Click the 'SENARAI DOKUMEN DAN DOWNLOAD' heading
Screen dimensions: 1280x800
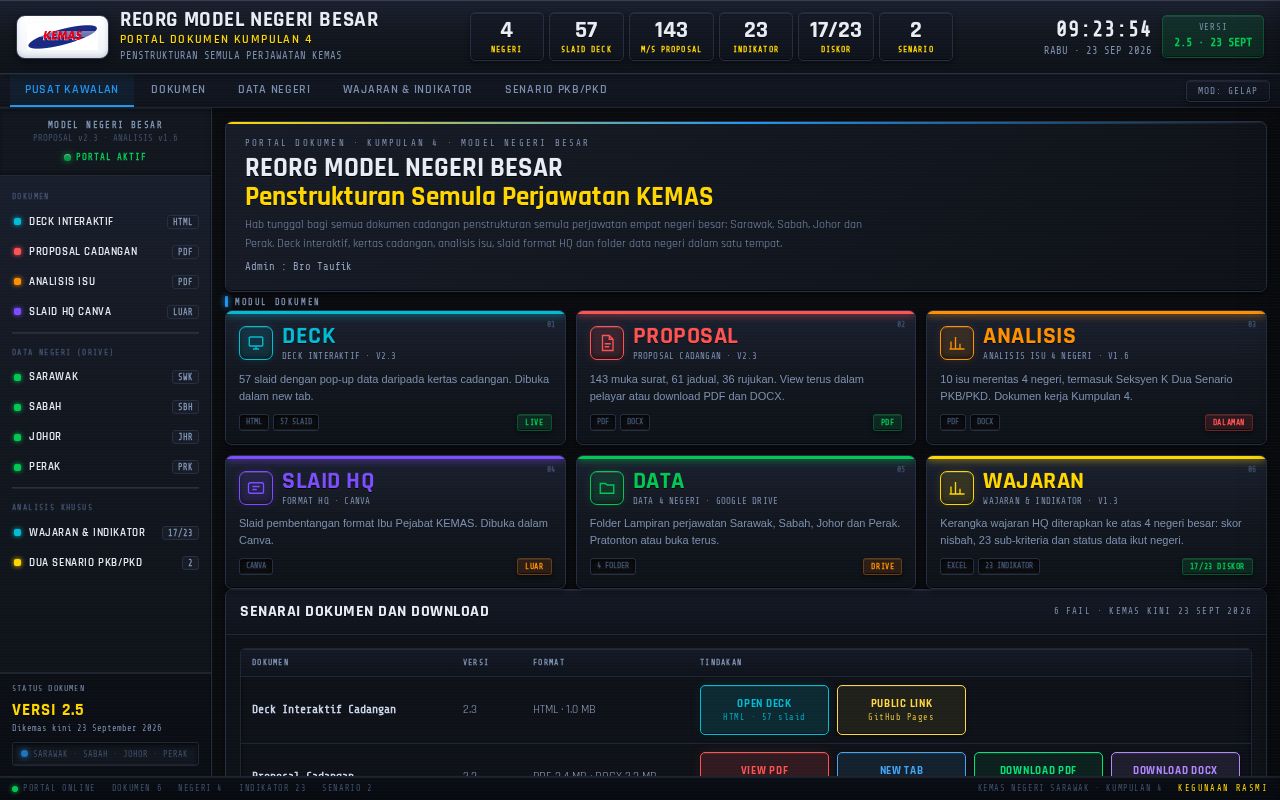[365, 611]
